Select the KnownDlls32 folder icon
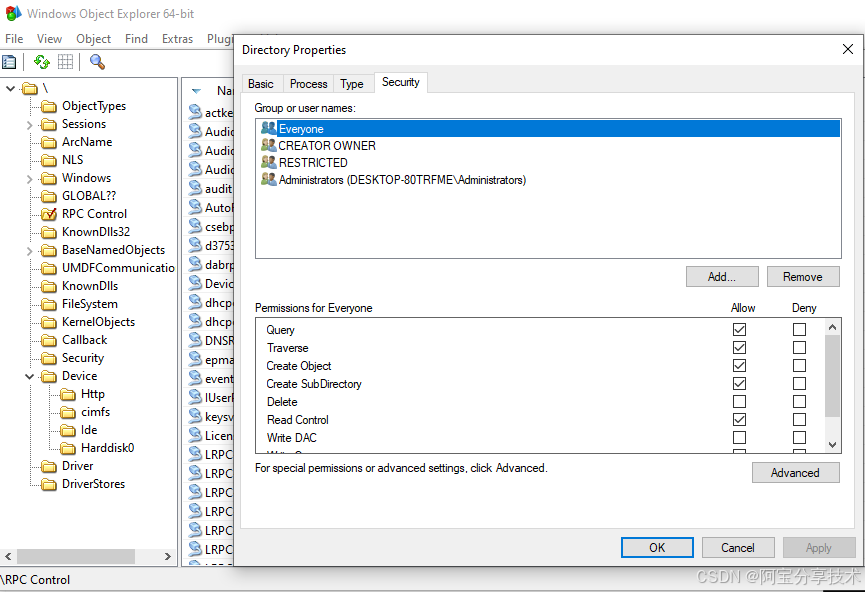 pyautogui.click(x=49, y=232)
